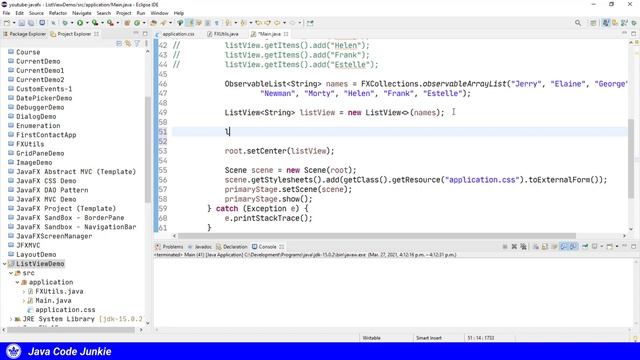Run the program with the green Run button
The image size is (640, 360).
[x=80, y=23]
